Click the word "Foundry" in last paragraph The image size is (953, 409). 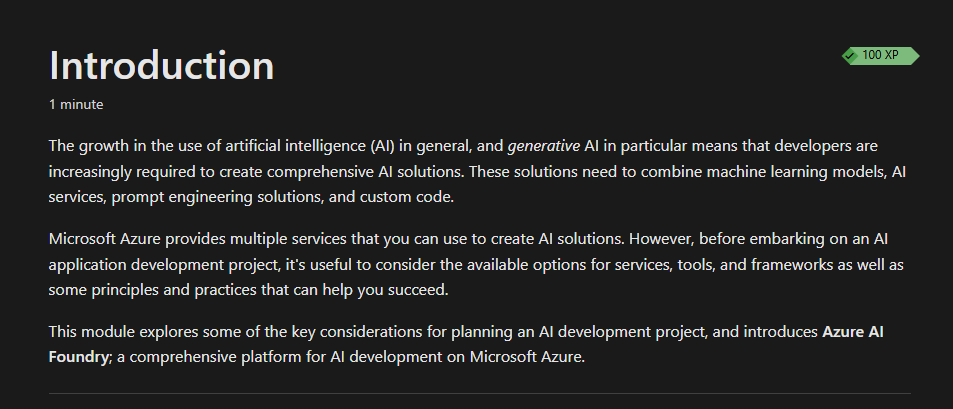[x=78, y=357]
